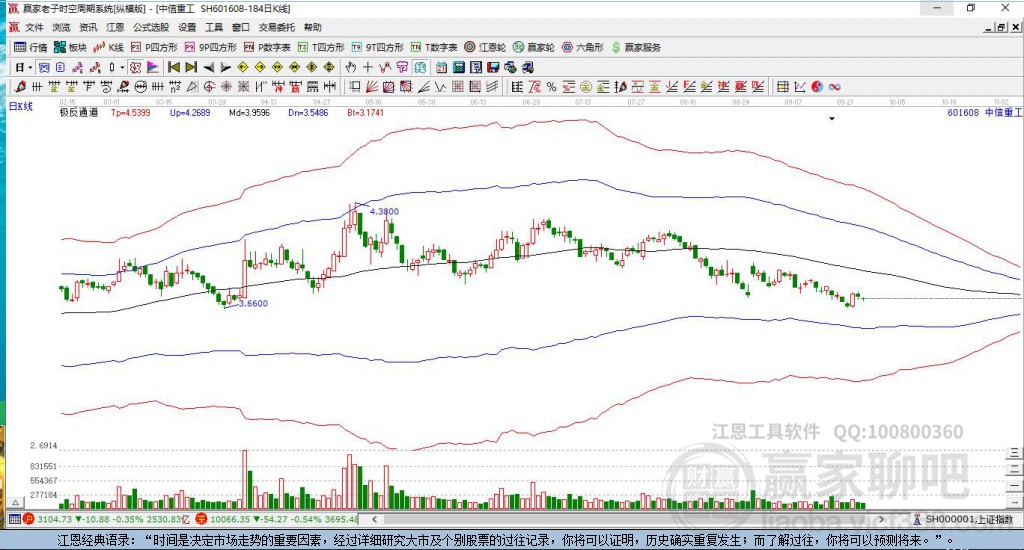Select the crosshair cursor tool
1024x550 pixels.
pyautogui.click(x=368, y=67)
